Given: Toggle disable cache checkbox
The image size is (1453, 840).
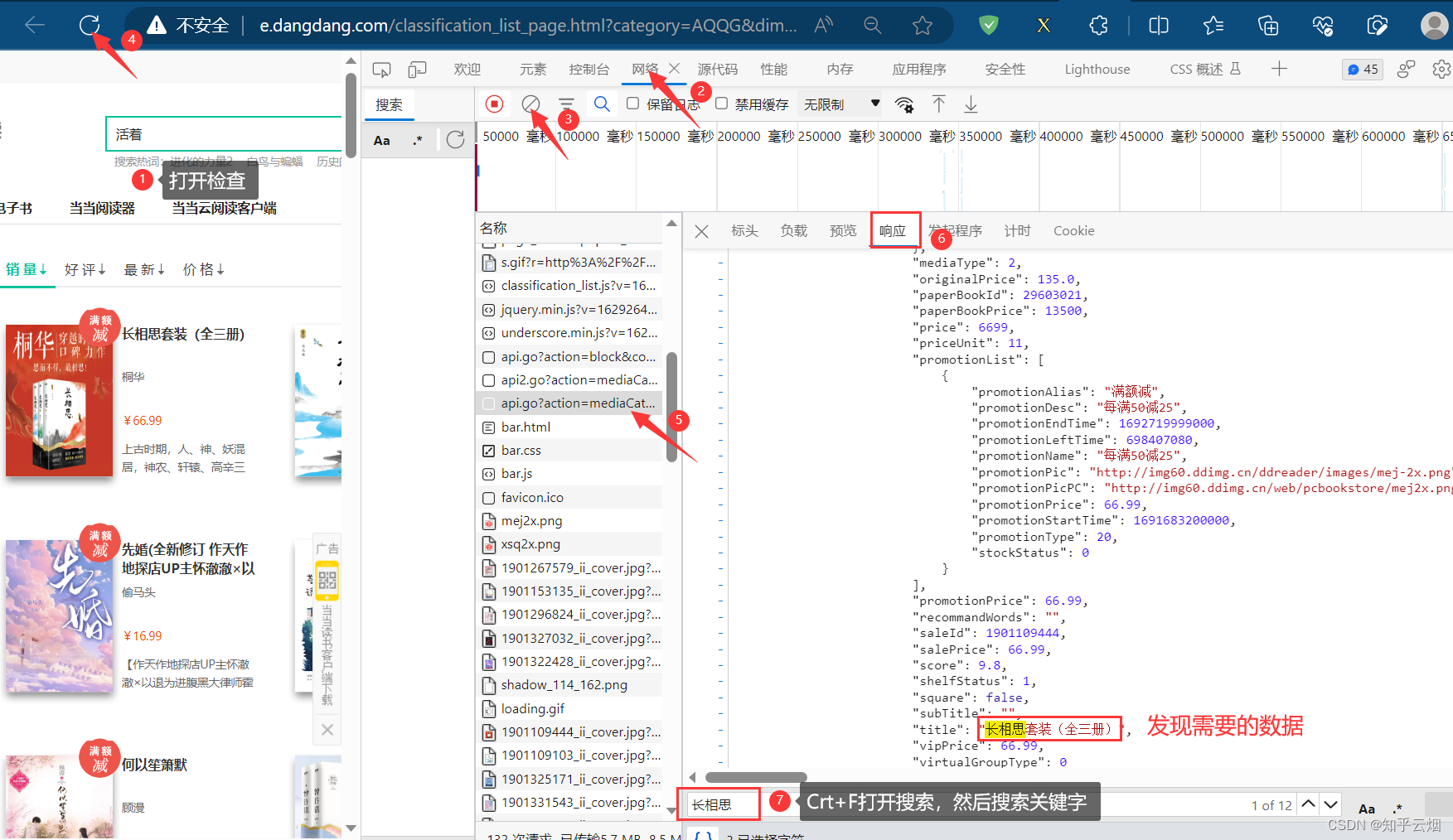Looking at the screenshot, I should 721,104.
